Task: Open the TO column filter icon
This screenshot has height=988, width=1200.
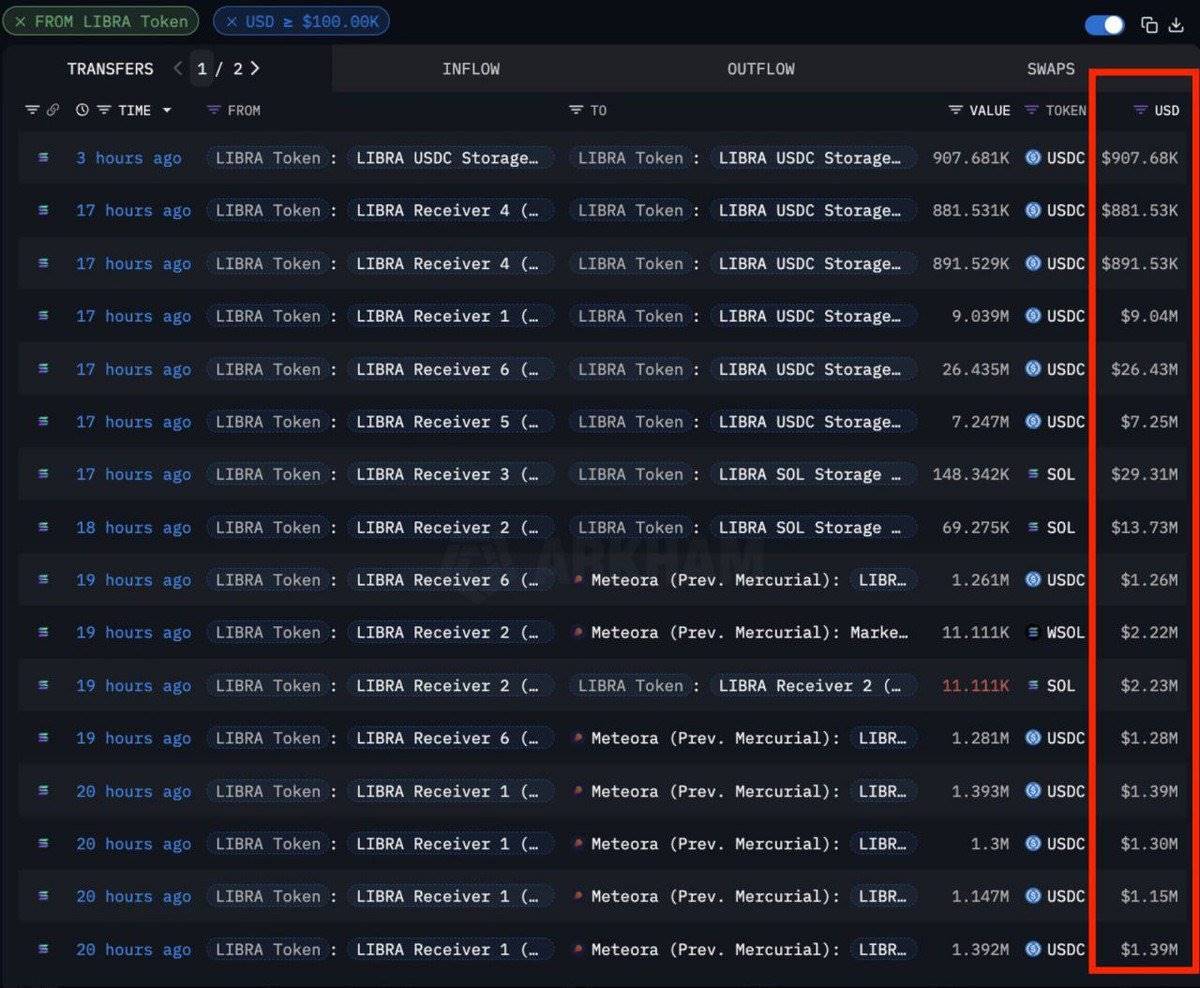Action: tap(575, 110)
